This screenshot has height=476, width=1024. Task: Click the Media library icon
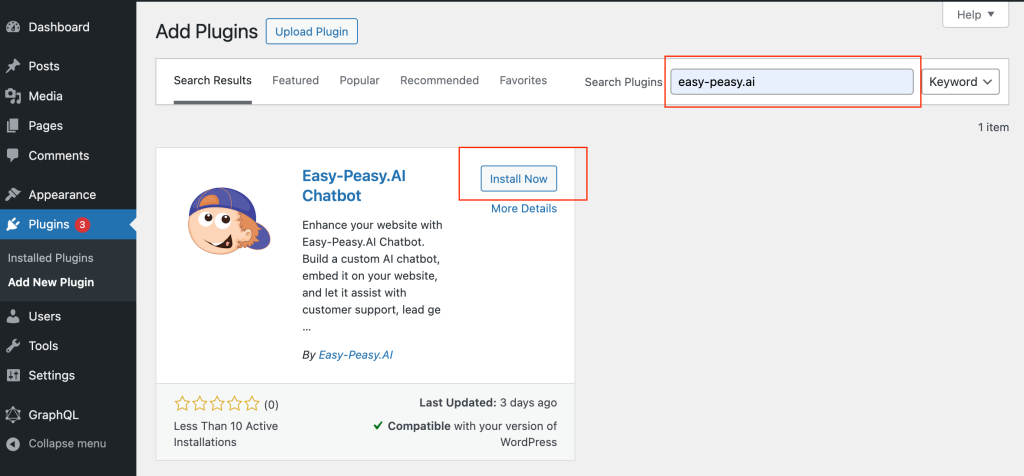13,96
